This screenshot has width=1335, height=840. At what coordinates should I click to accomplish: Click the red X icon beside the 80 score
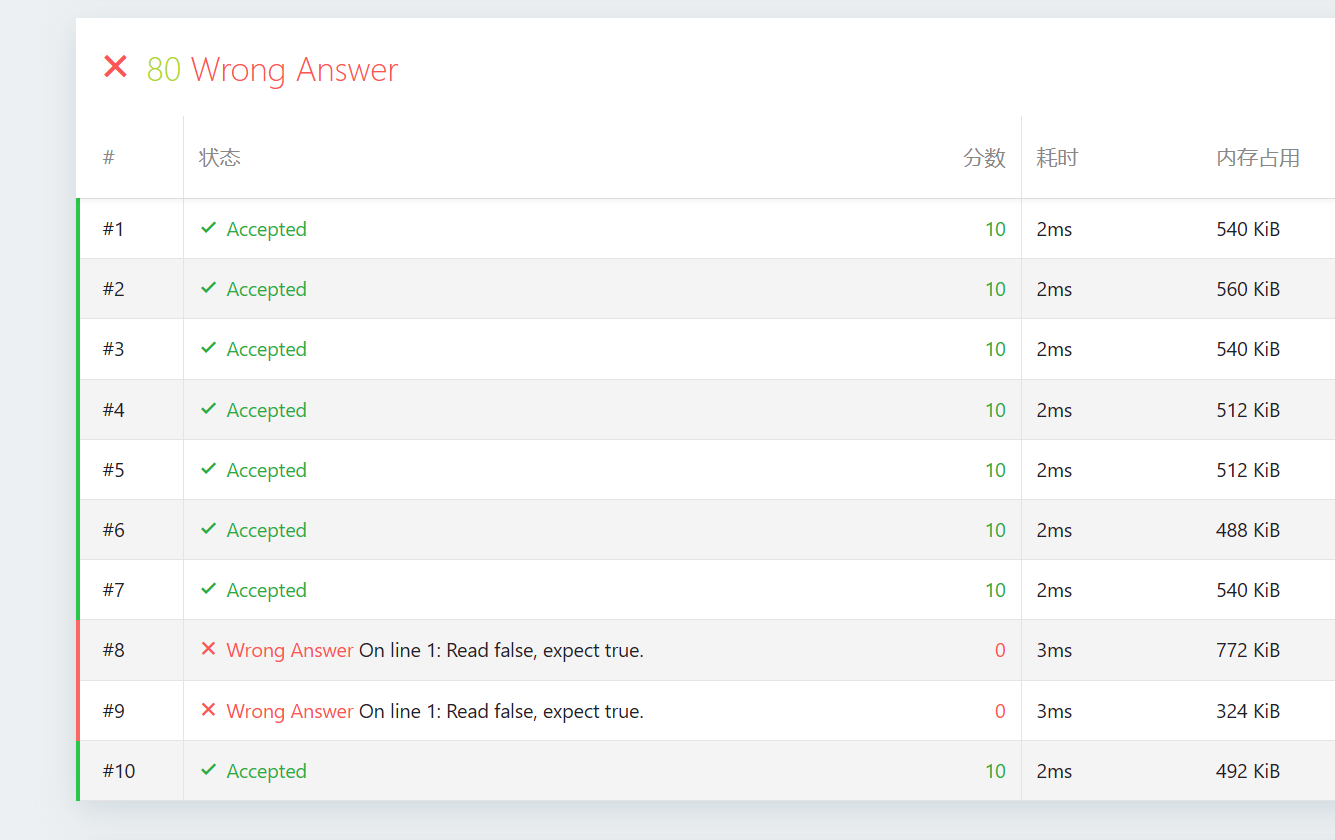[x=116, y=68]
